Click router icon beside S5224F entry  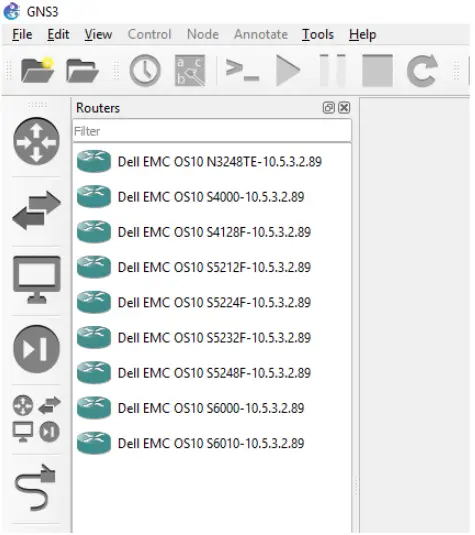pyautogui.click(x=94, y=302)
